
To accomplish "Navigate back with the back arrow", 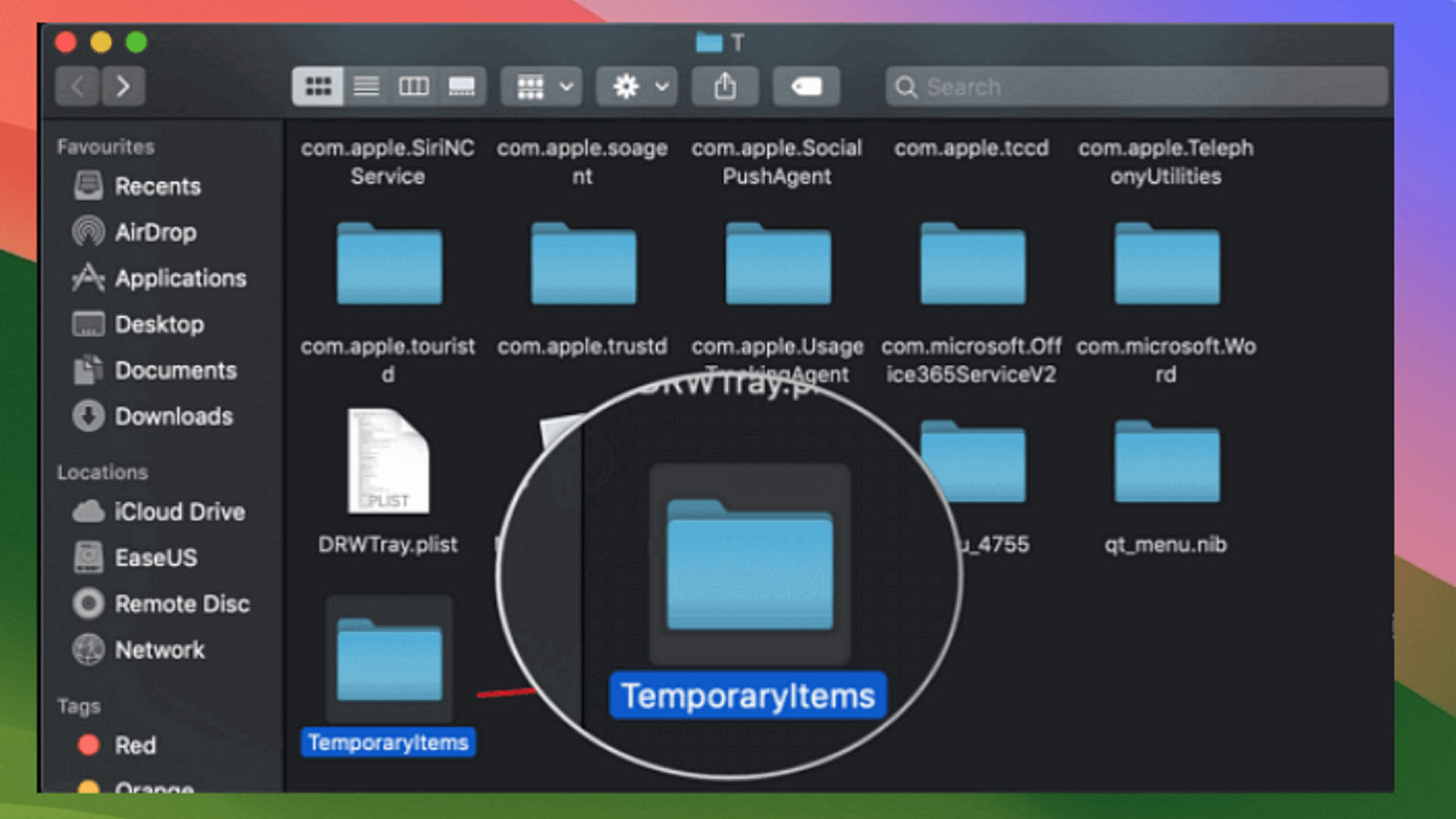I will pyautogui.click(x=77, y=86).
